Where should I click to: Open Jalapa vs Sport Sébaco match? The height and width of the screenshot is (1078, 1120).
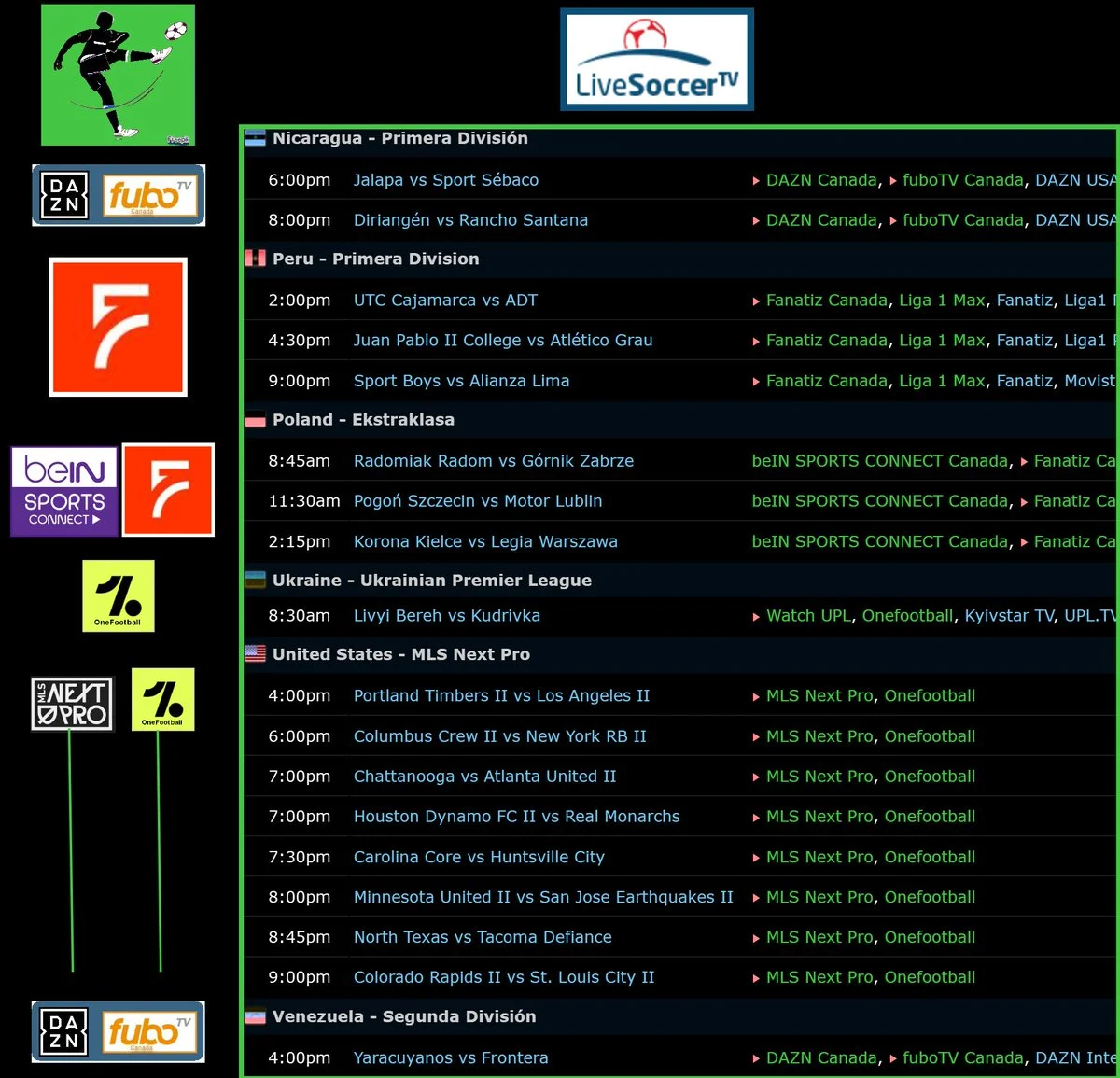445,180
